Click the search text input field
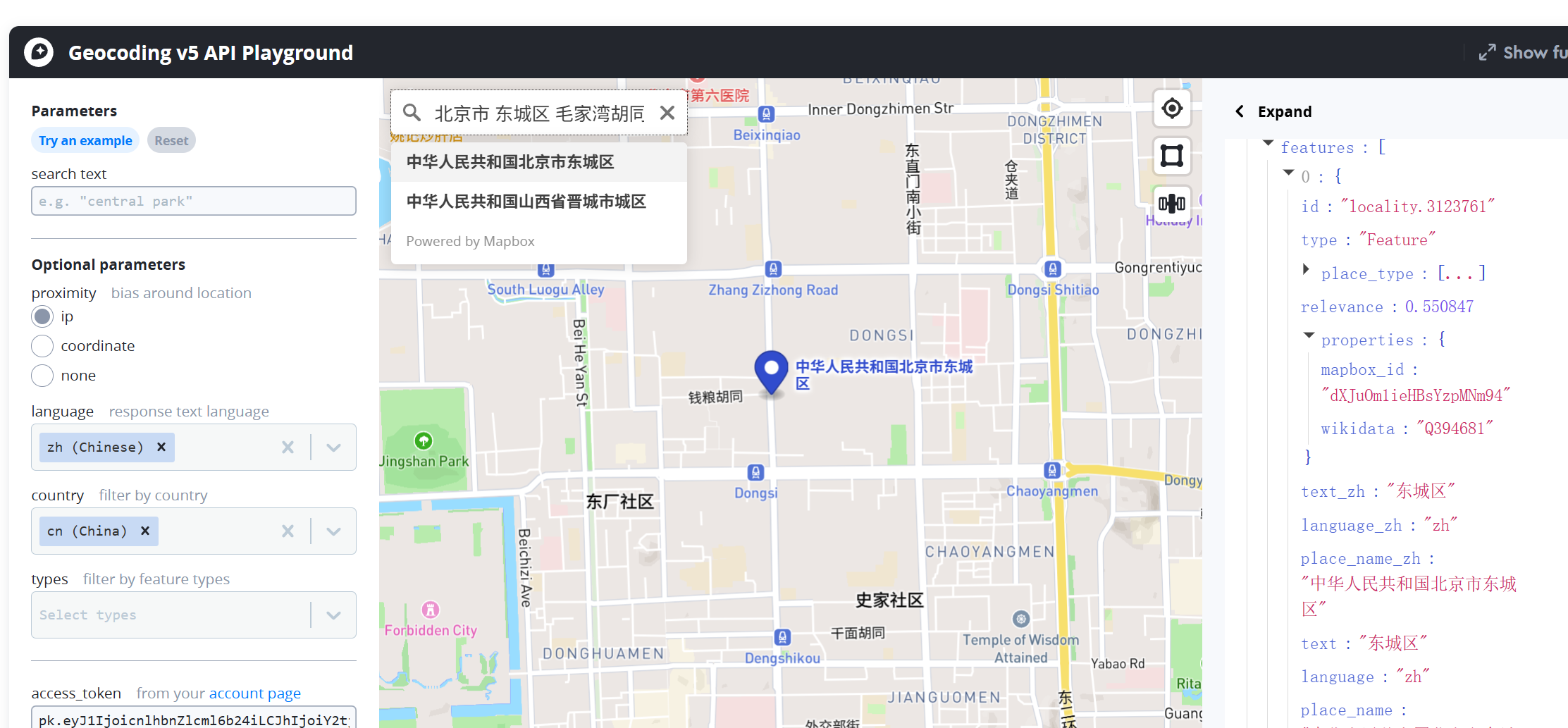This screenshot has height=728, width=1568. (194, 201)
